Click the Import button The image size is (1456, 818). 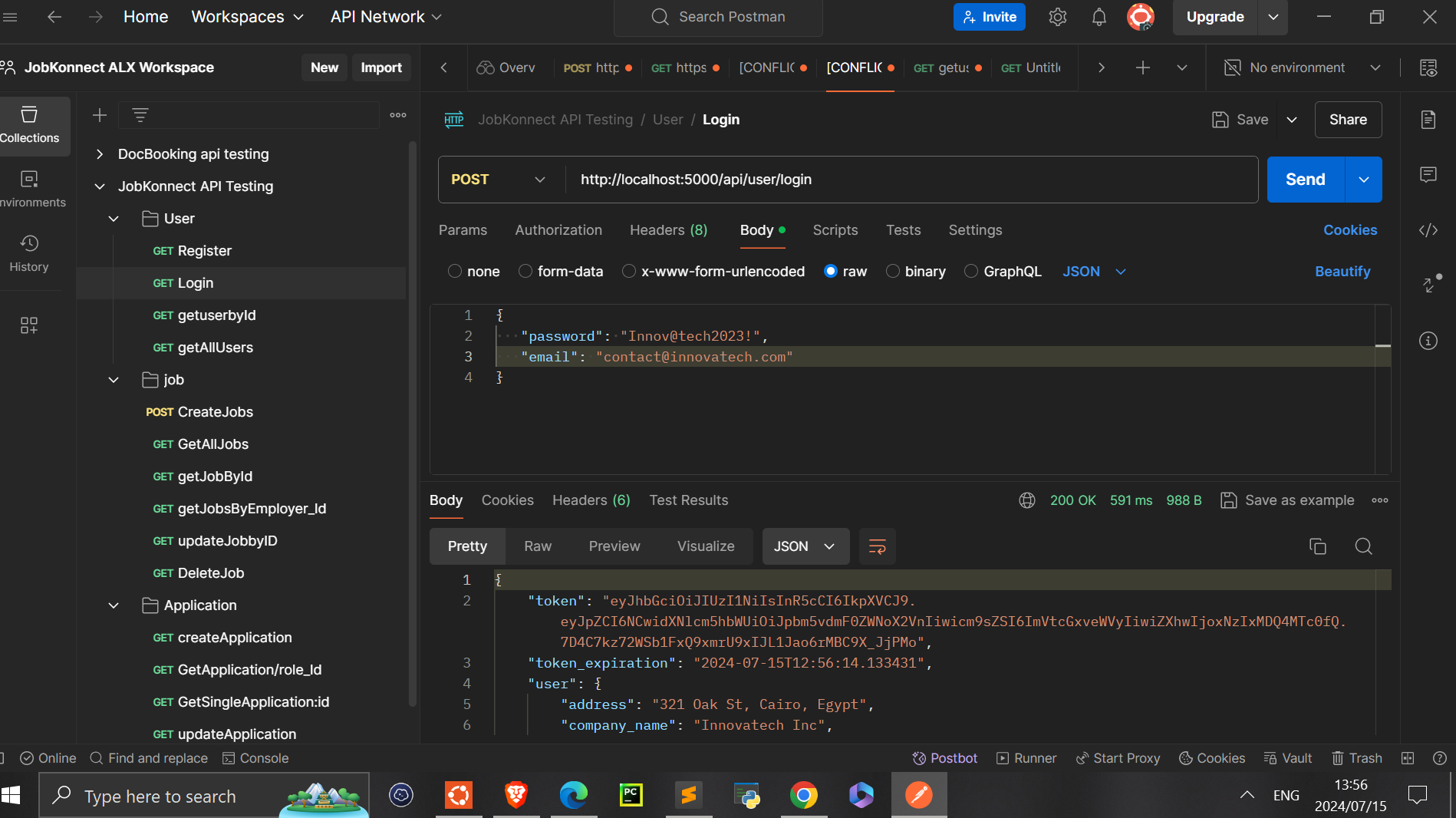point(381,68)
